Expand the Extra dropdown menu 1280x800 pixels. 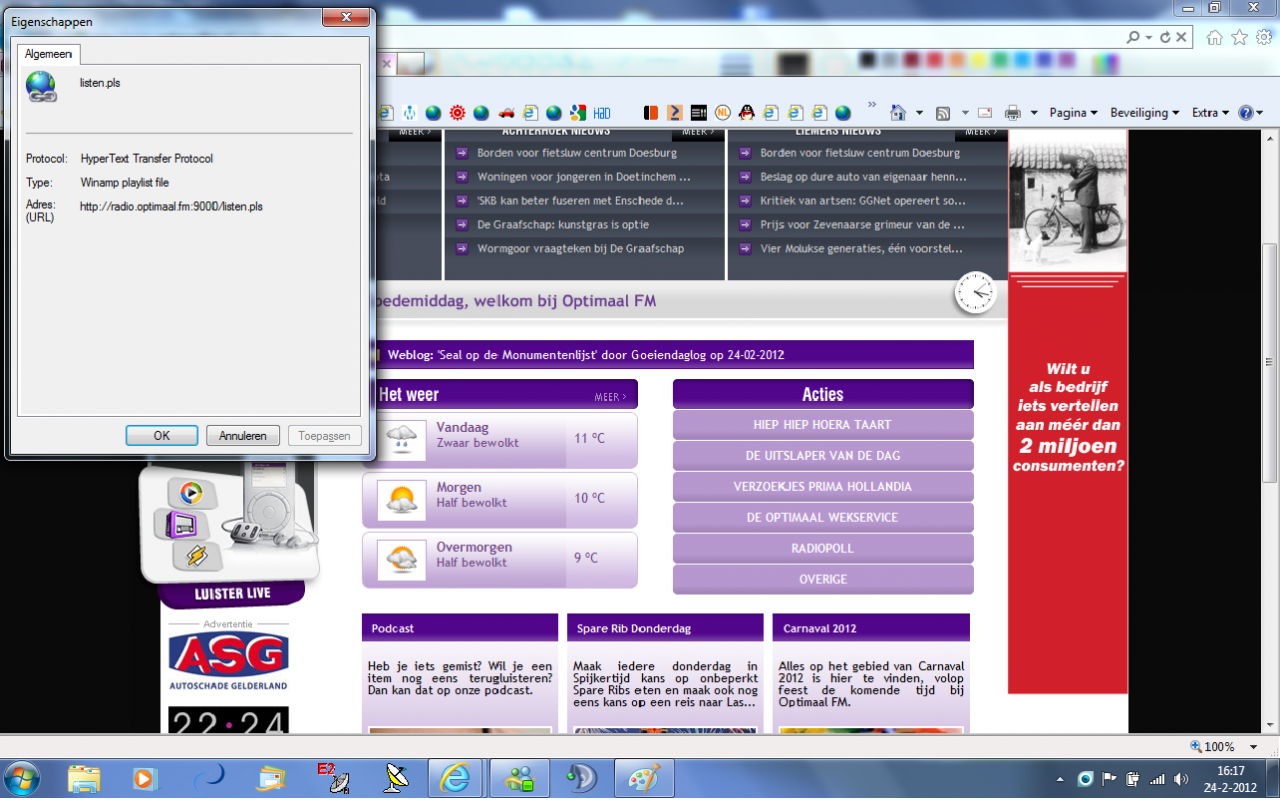[x=1210, y=113]
